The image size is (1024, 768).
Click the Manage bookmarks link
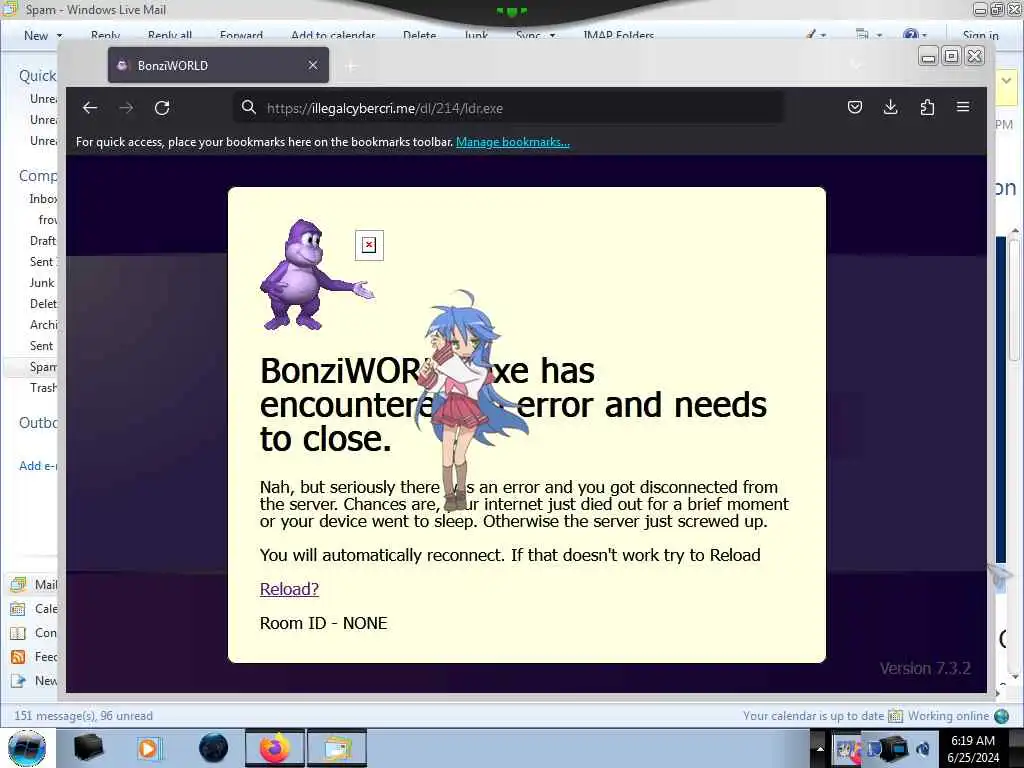(x=513, y=142)
